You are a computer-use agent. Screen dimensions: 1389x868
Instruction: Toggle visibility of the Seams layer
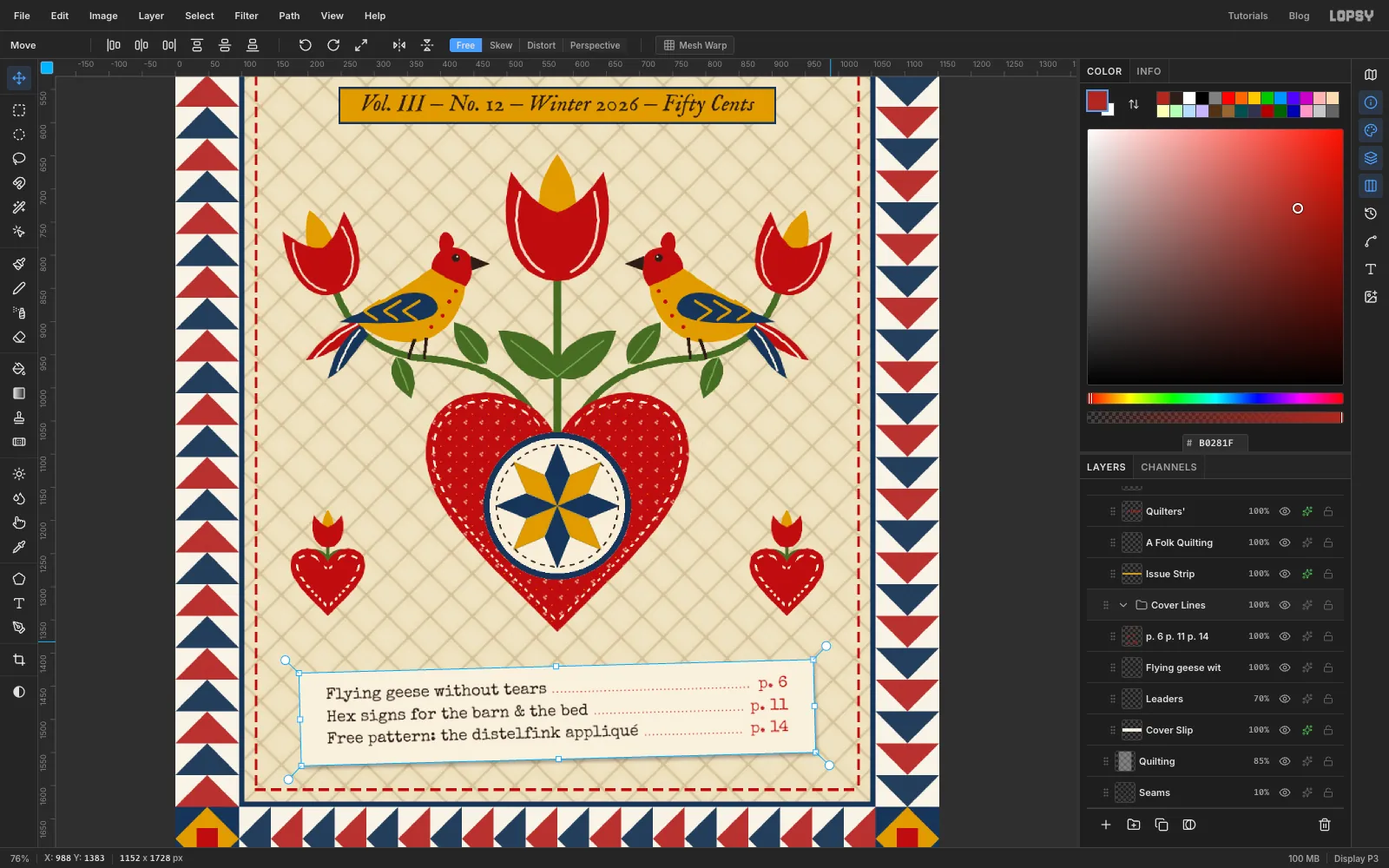pos(1285,792)
